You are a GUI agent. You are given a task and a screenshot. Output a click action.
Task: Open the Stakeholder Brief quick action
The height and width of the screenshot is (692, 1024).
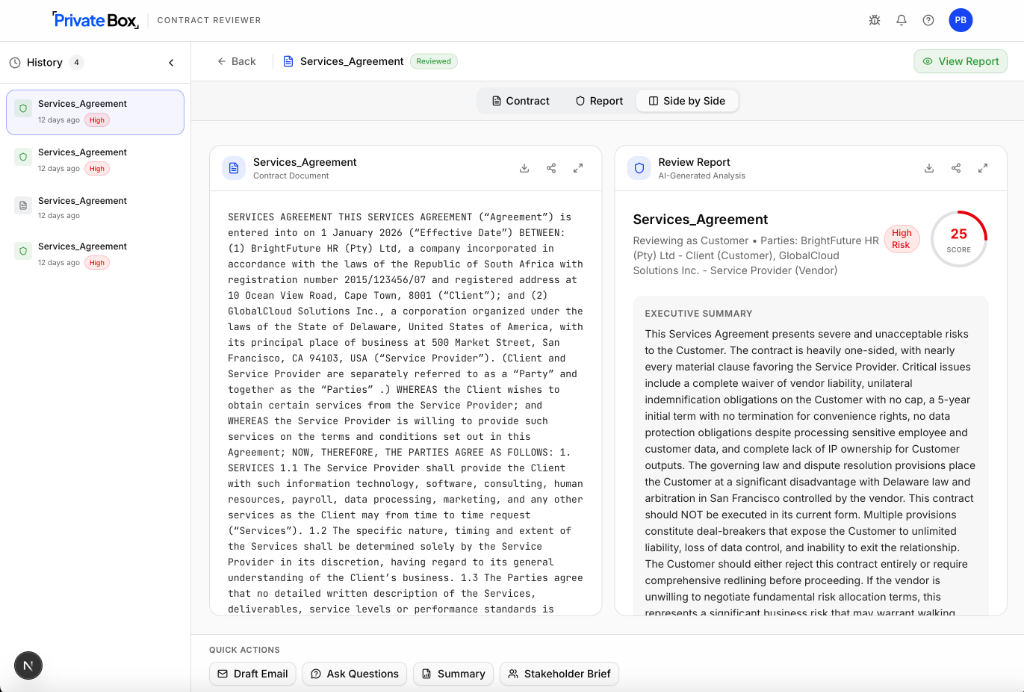[558, 674]
